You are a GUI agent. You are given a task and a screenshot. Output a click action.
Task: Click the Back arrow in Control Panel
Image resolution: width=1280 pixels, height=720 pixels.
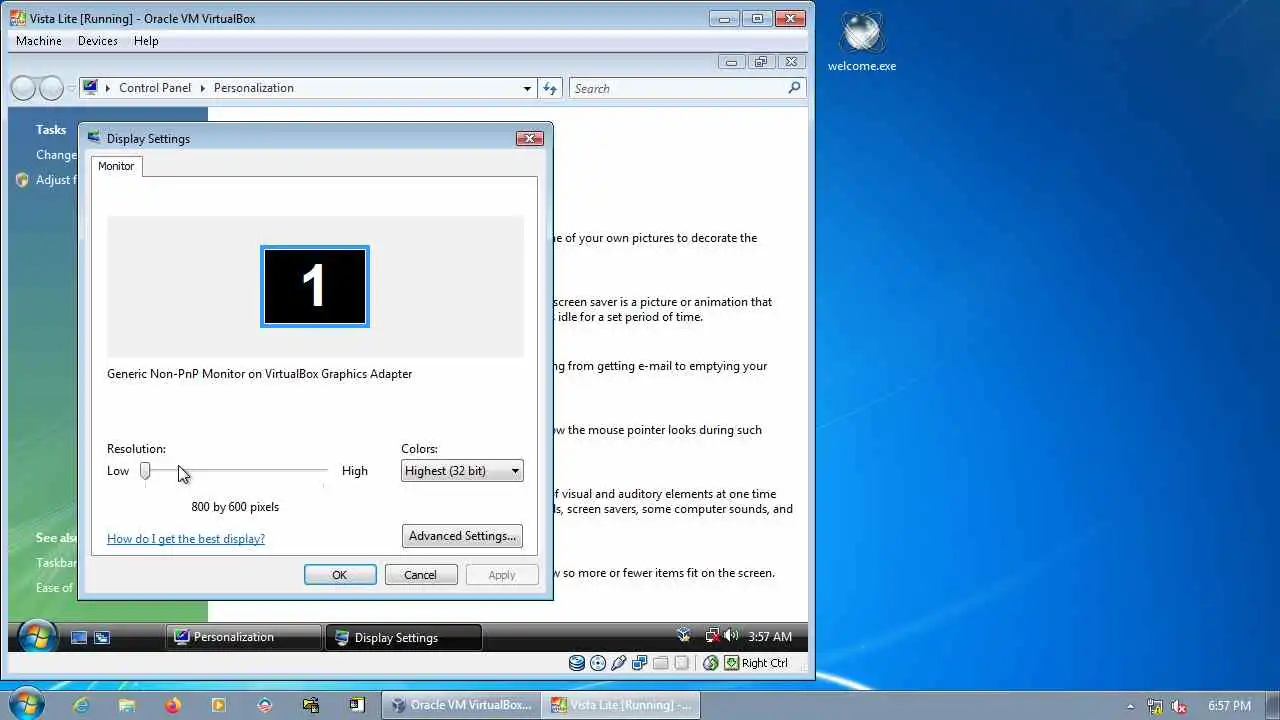[x=23, y=88]
